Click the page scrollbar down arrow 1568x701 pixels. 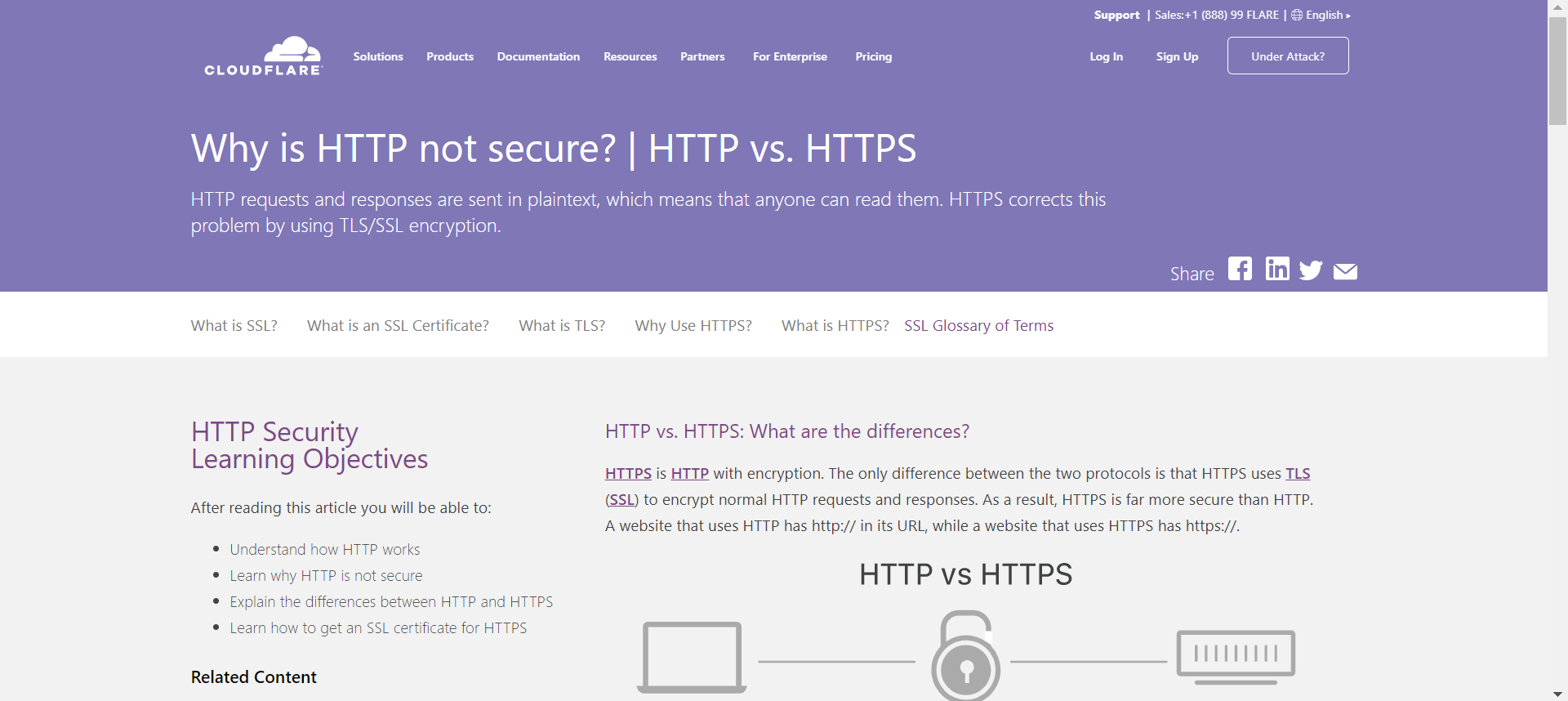pos(1557,694)
